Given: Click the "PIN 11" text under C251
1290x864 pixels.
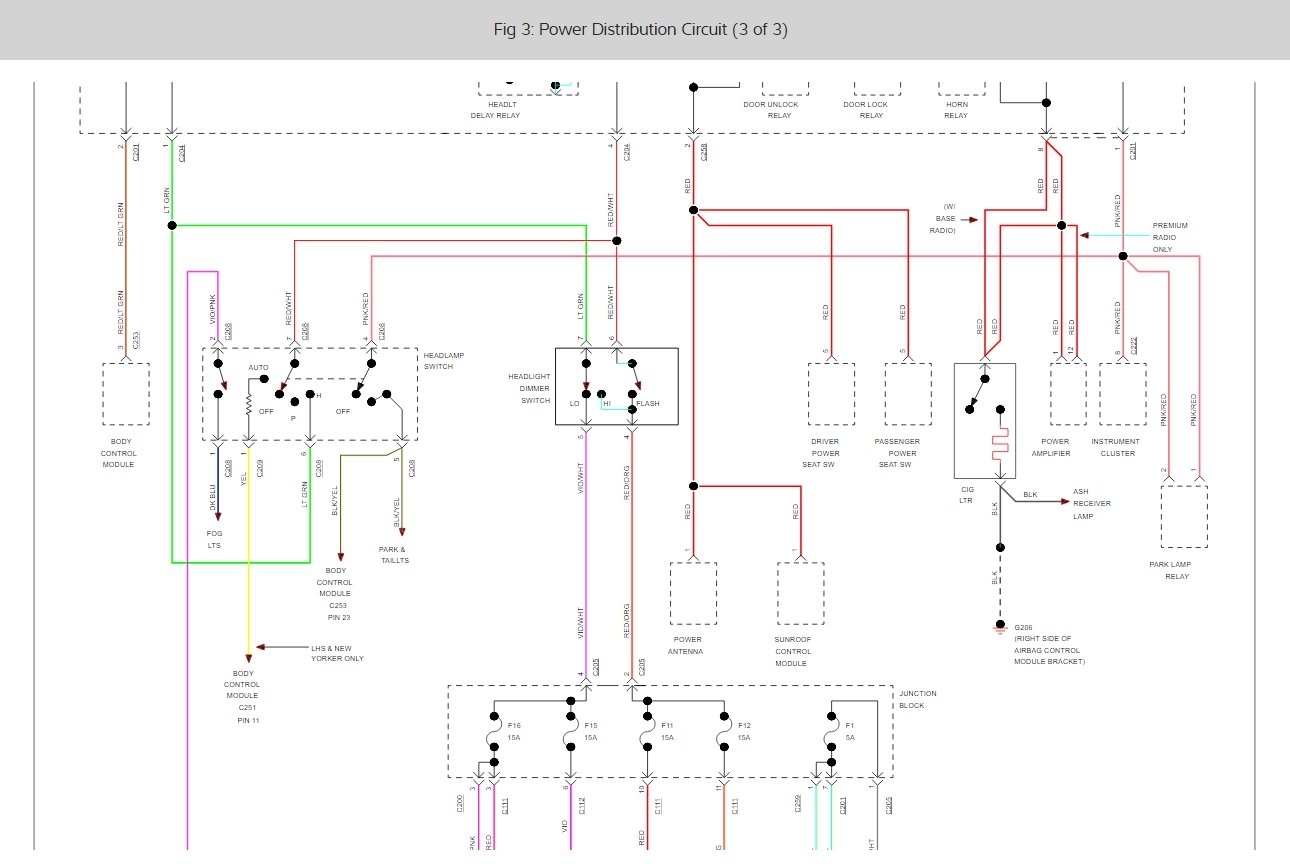Looking at the screenshot, I should coord(248,720).
